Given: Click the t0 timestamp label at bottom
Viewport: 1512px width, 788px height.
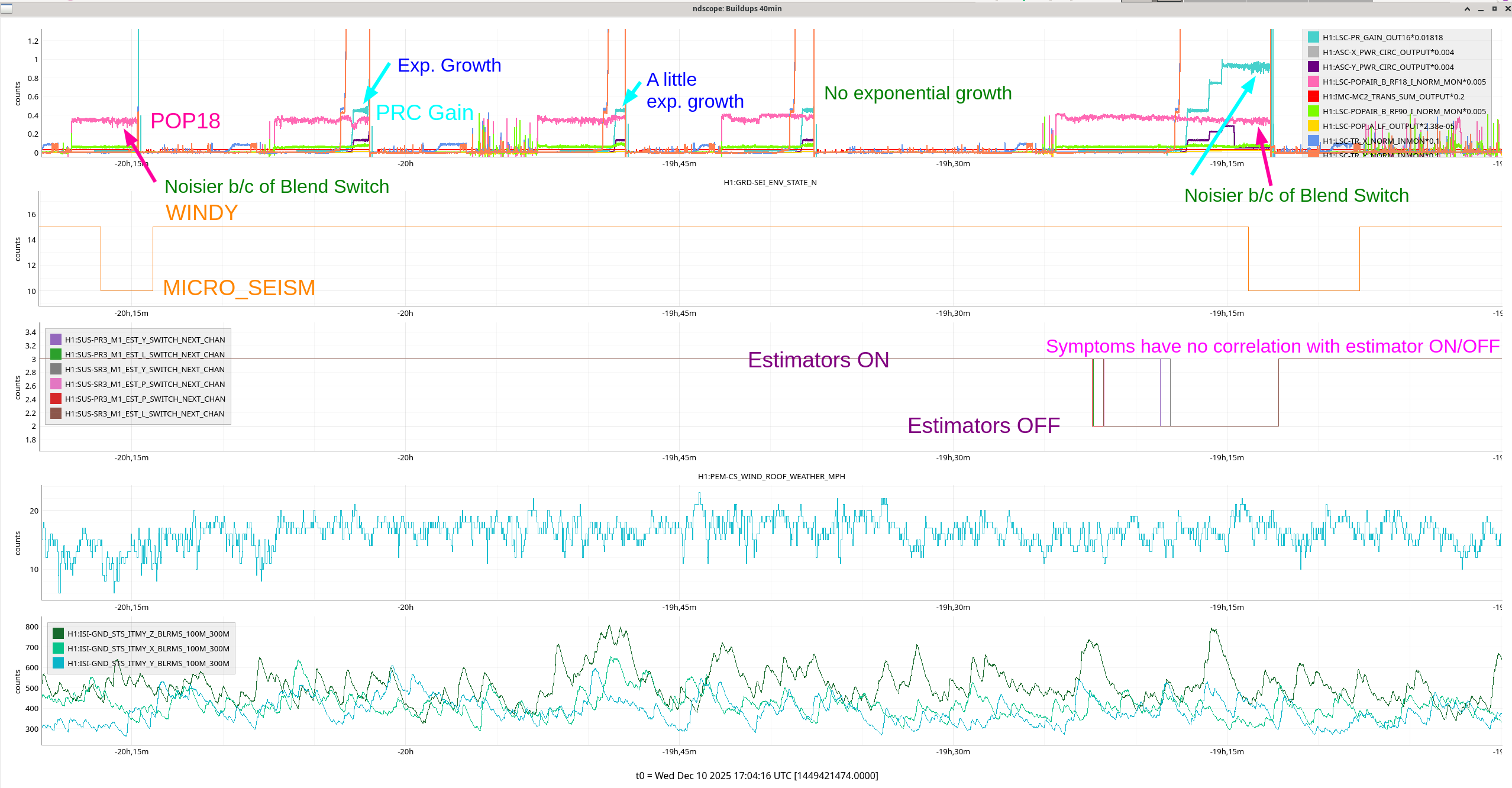Looking at the screenshot, I should 757,776.
